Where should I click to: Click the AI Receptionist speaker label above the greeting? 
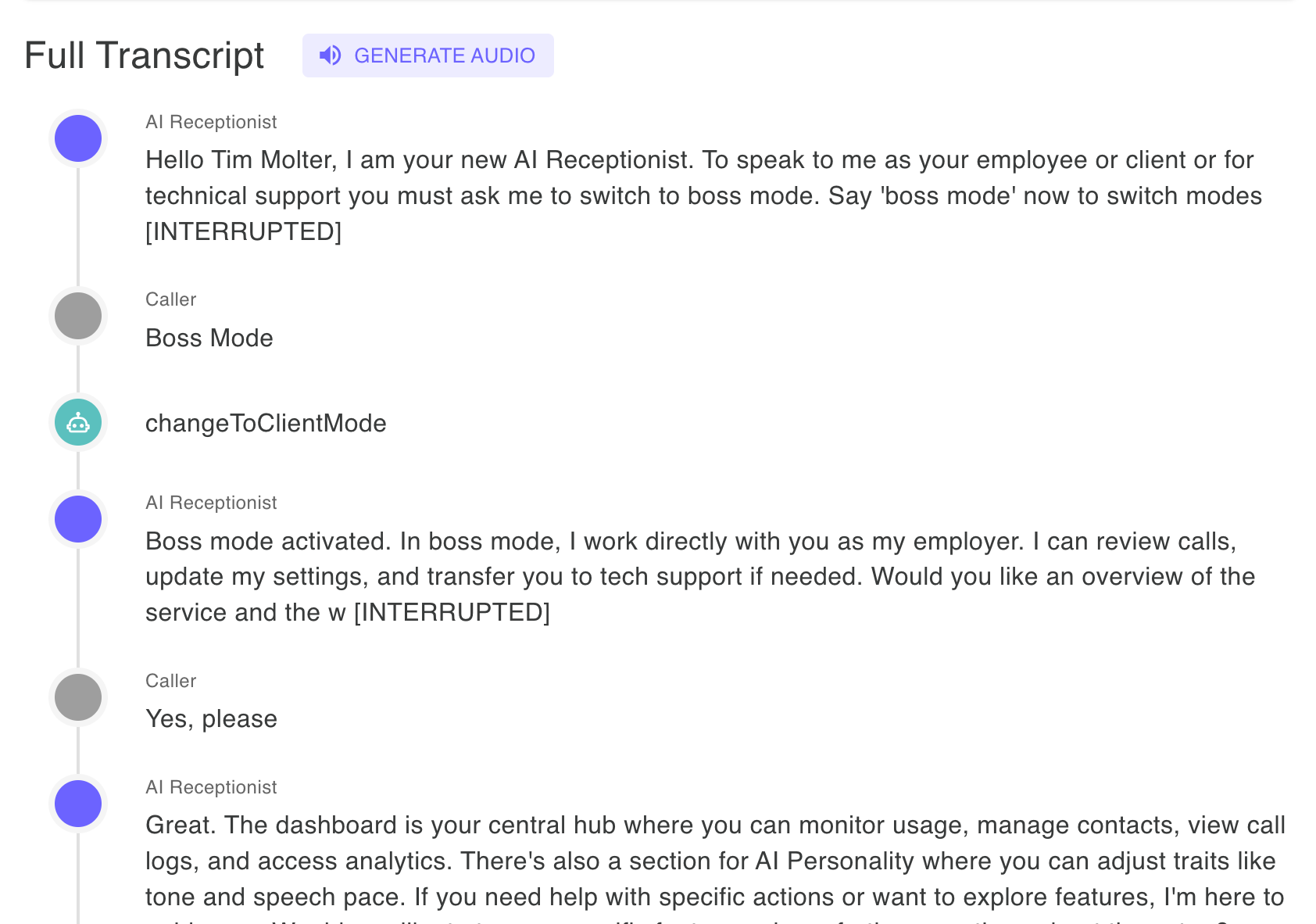point(211,121)
